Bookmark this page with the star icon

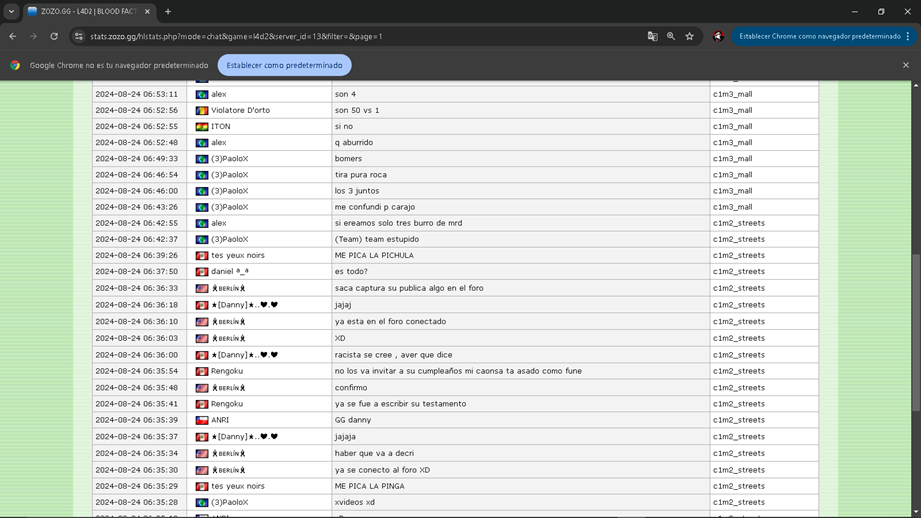pos(689,36)
